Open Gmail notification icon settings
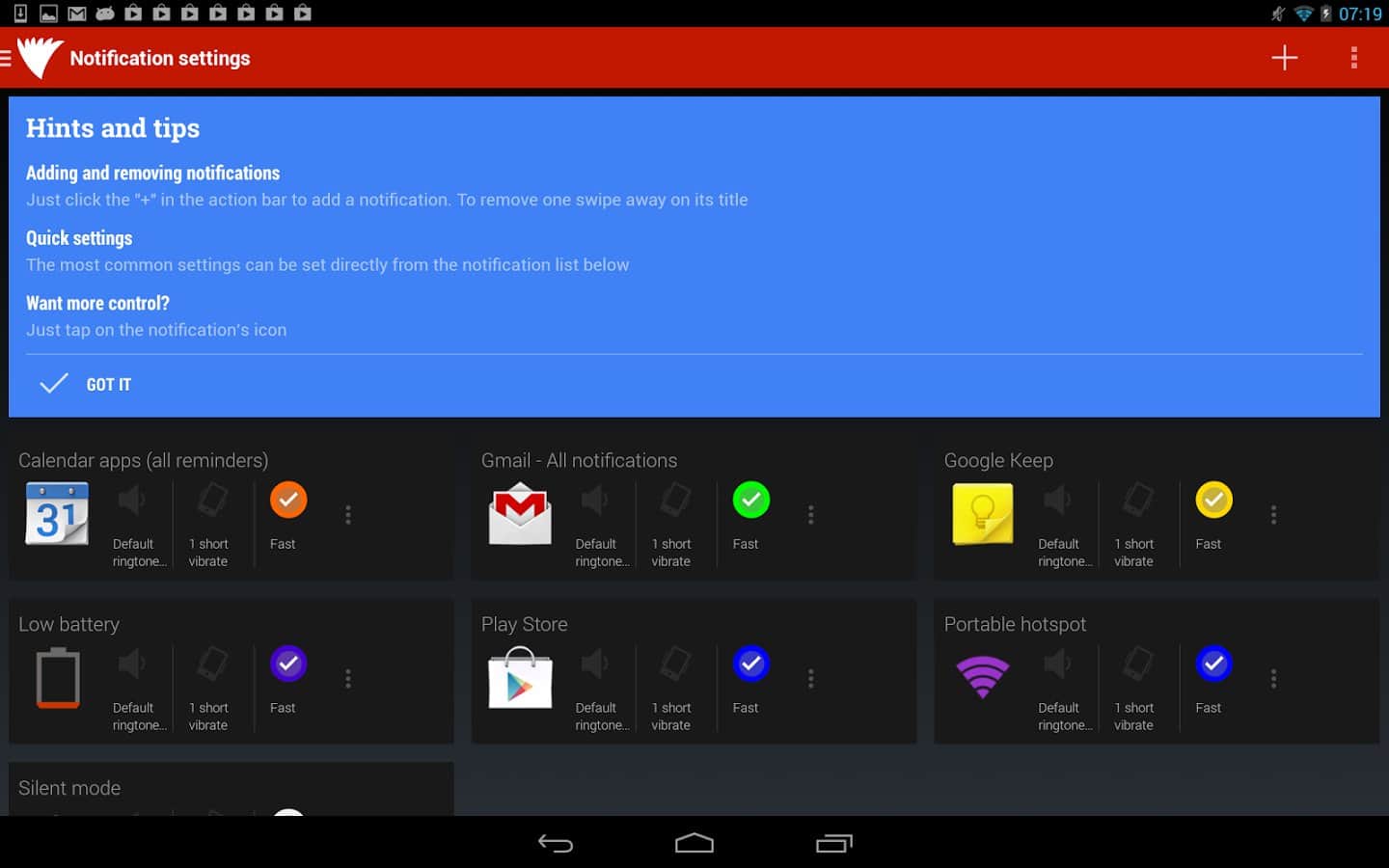This screenshot has height=868, width=1389. pyautogui.click(x=520, y=514)
